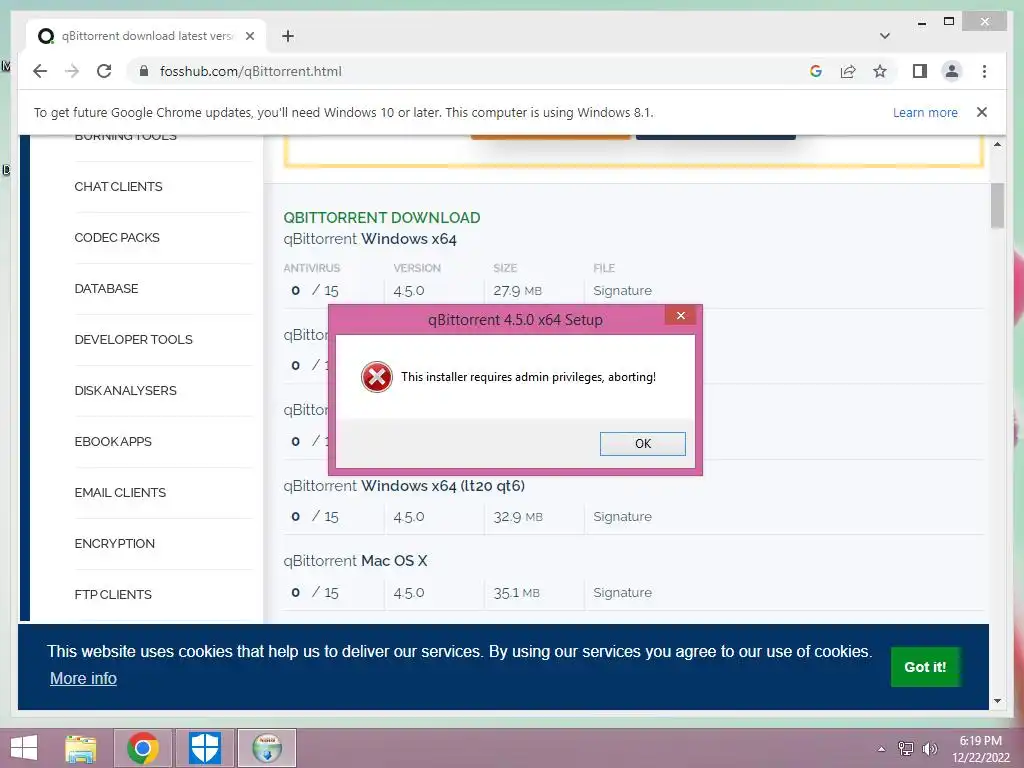
Task: Show hidden tray icons arrow
Action: (882, 749)
